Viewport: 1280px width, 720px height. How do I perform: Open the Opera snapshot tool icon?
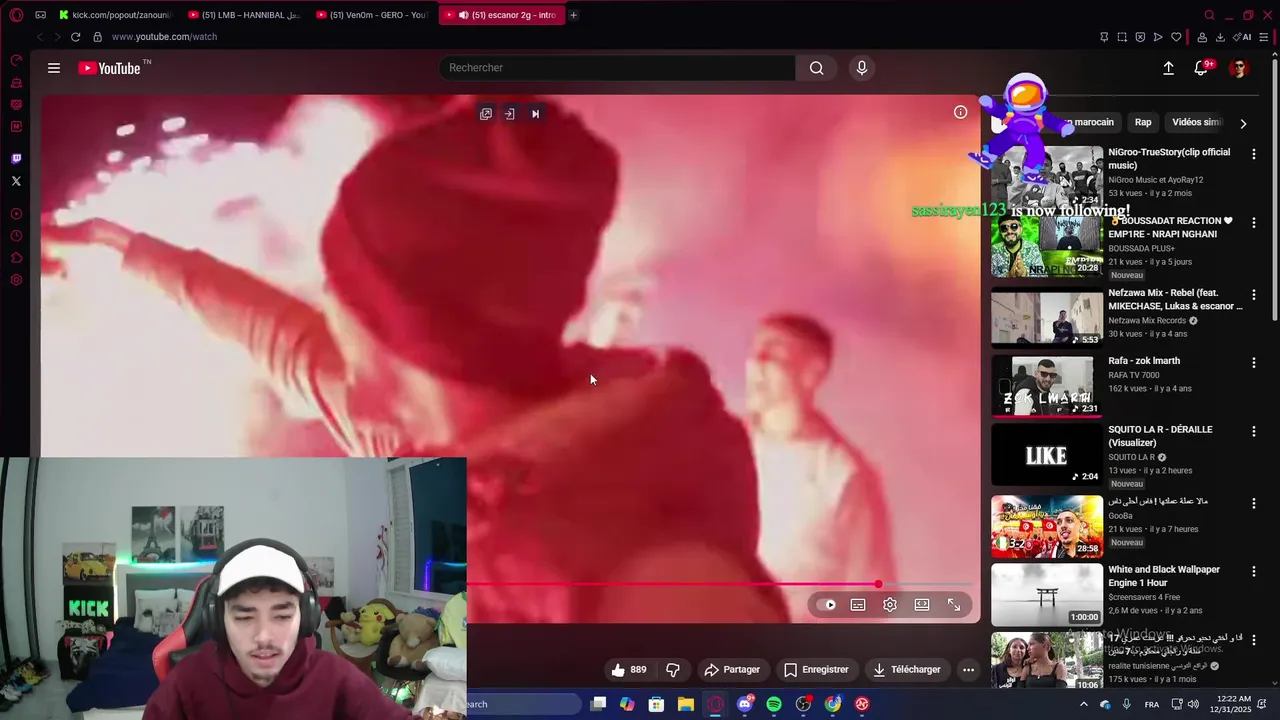(x=1122, y=37)
